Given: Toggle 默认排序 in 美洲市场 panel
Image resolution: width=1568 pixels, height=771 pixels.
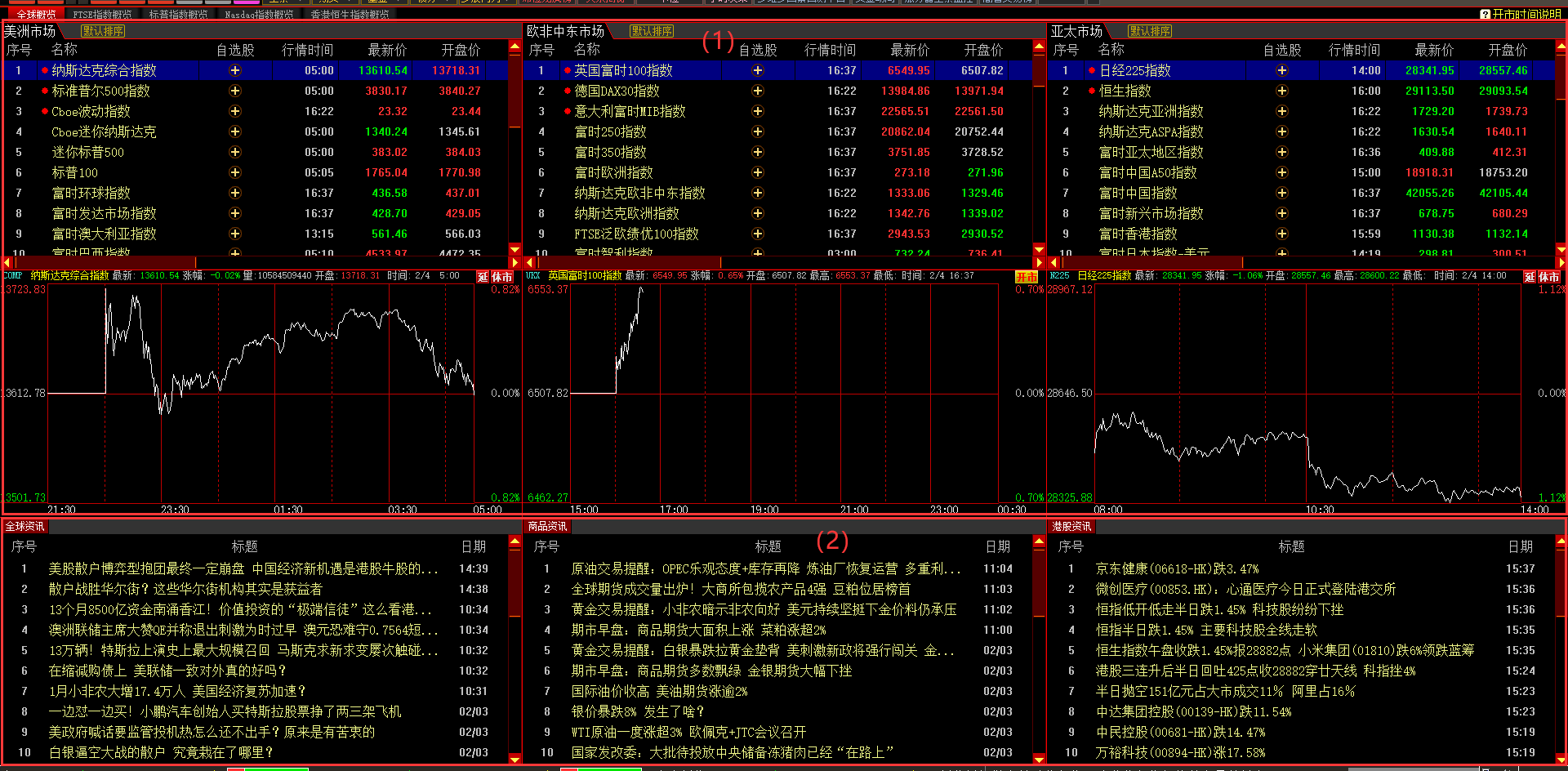Looking at the screenshot, I should pos(104,31).
